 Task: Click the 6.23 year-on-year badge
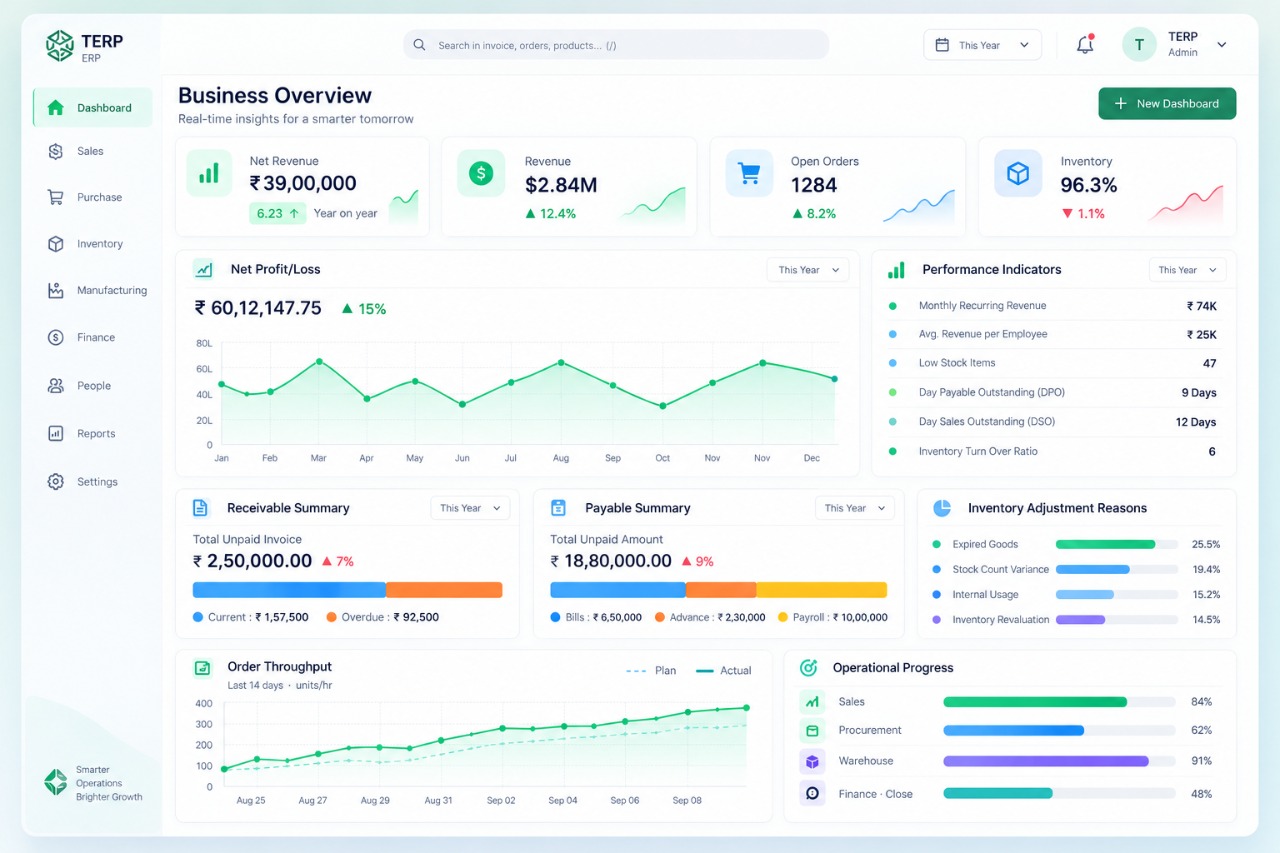pos(278,213)
